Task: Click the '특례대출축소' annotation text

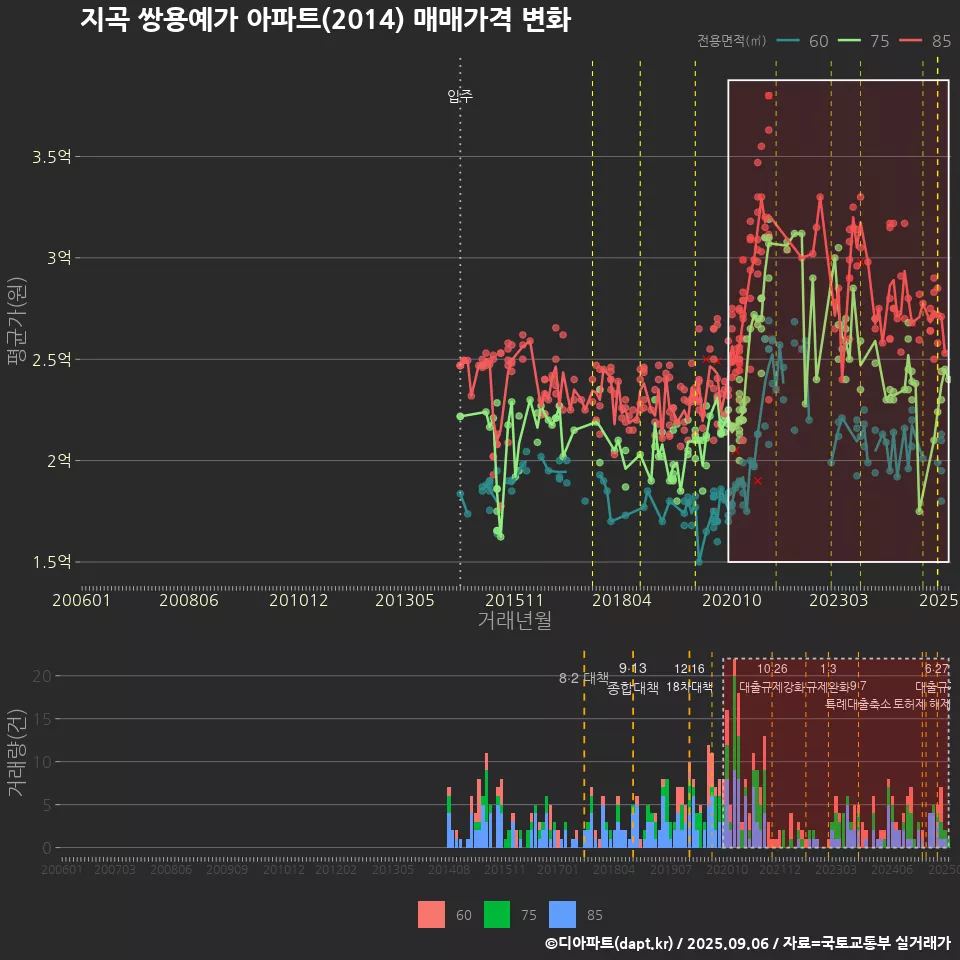Action: (x=858, y=704)
